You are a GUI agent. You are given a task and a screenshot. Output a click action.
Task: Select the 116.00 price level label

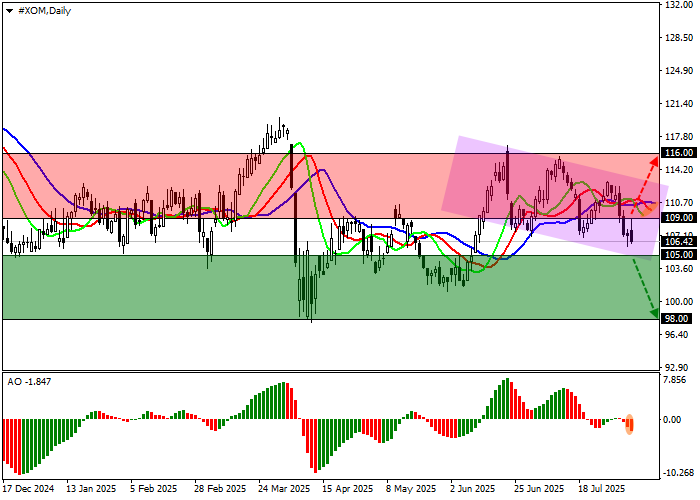point(679,153)
